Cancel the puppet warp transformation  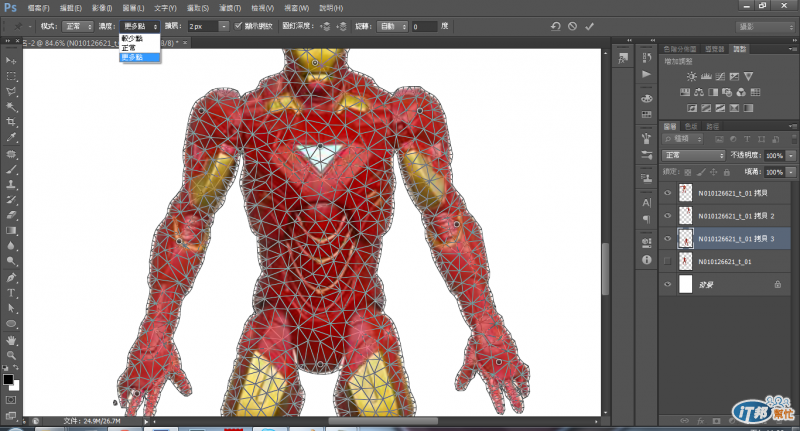[x=572, y=26]
